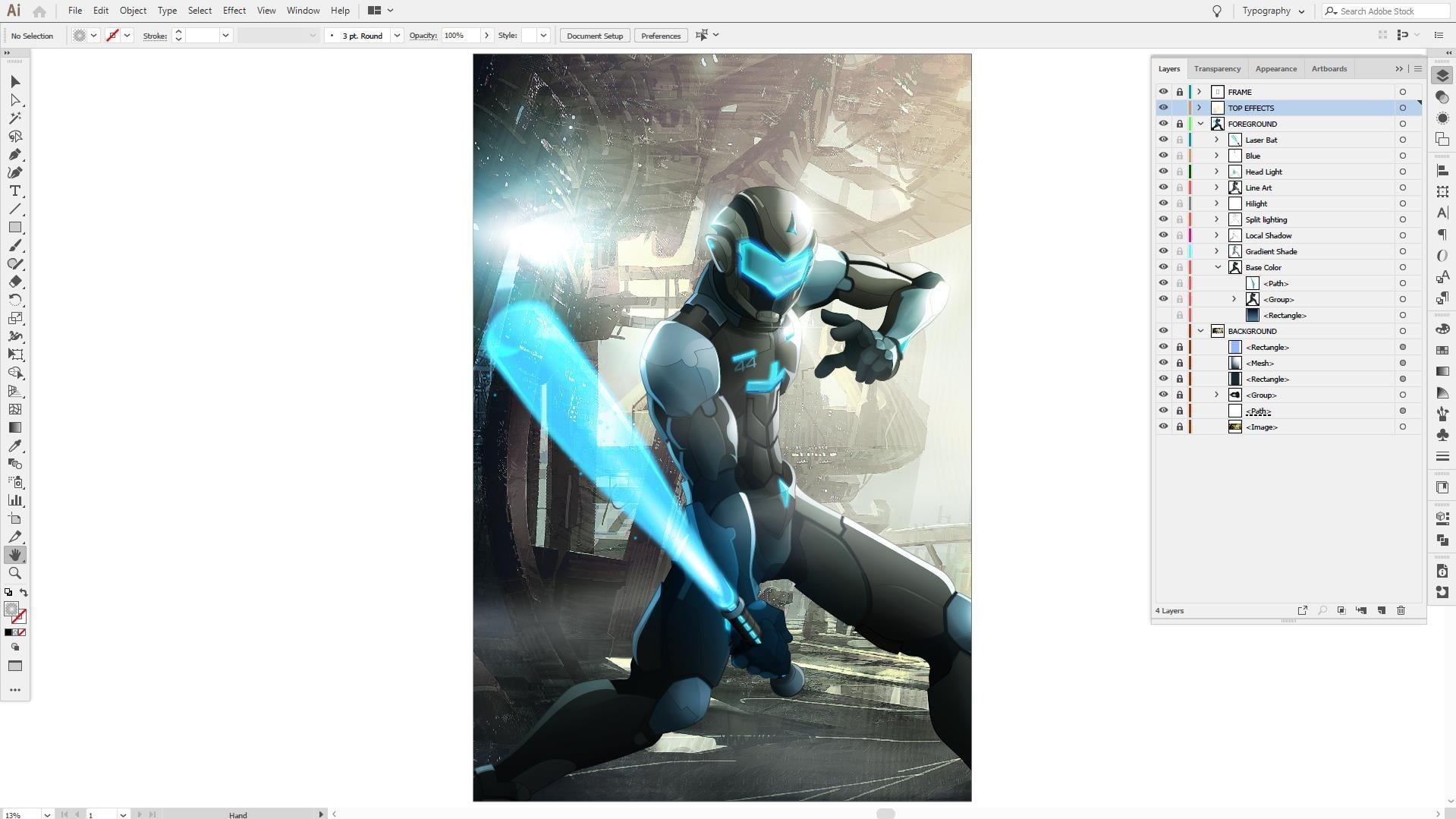Switch to the Artboards tab
The width and height of the screenshot is (1456, 819).
click(1329, 68)
